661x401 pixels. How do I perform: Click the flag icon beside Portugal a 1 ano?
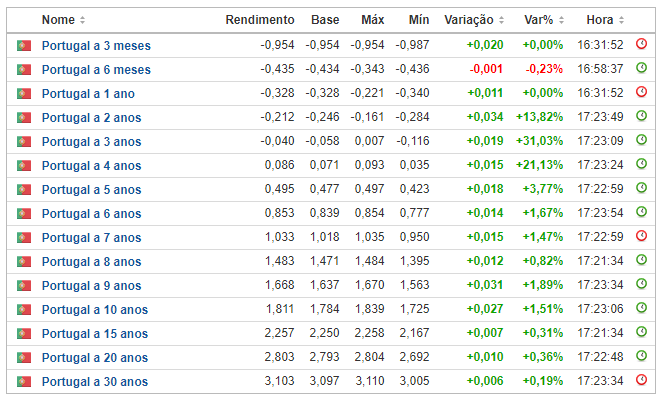pos(24,94)
